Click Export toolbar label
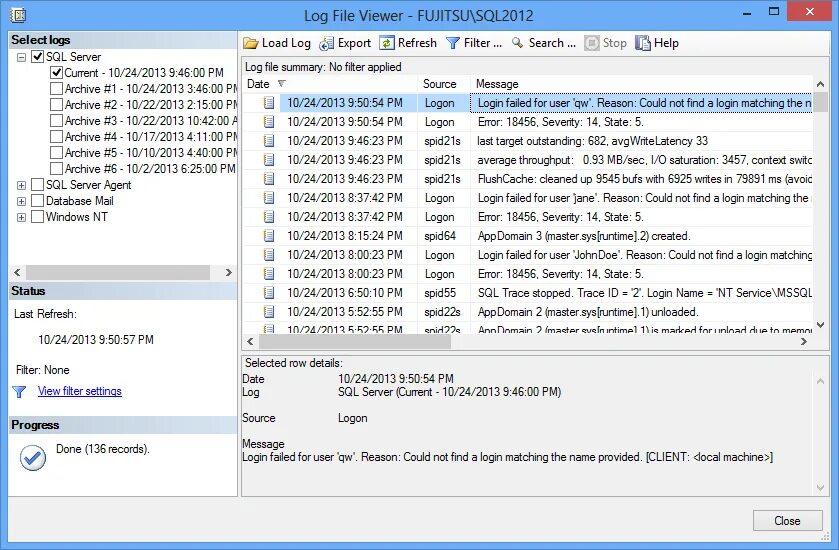Screen dimensions: 839x550 354,43
